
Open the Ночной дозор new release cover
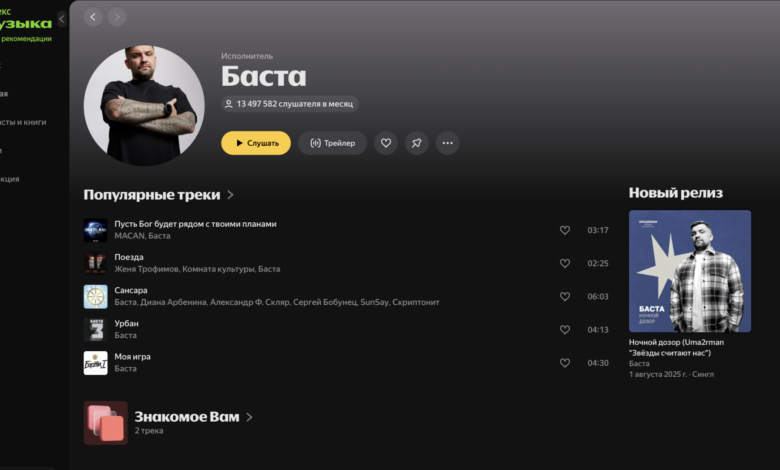(x=690, y=271)
